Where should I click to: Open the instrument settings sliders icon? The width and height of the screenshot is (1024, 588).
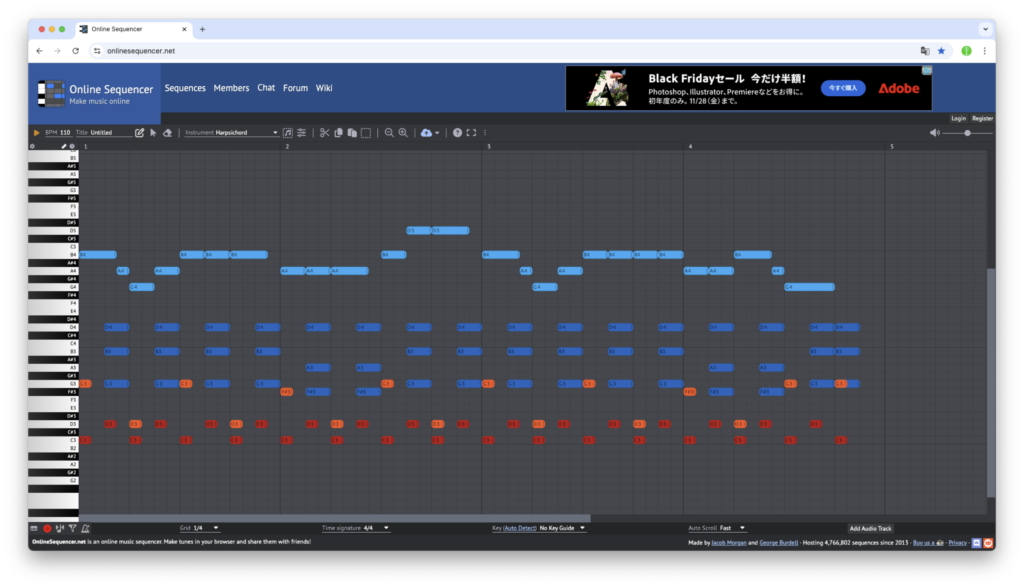pos(301,132)
